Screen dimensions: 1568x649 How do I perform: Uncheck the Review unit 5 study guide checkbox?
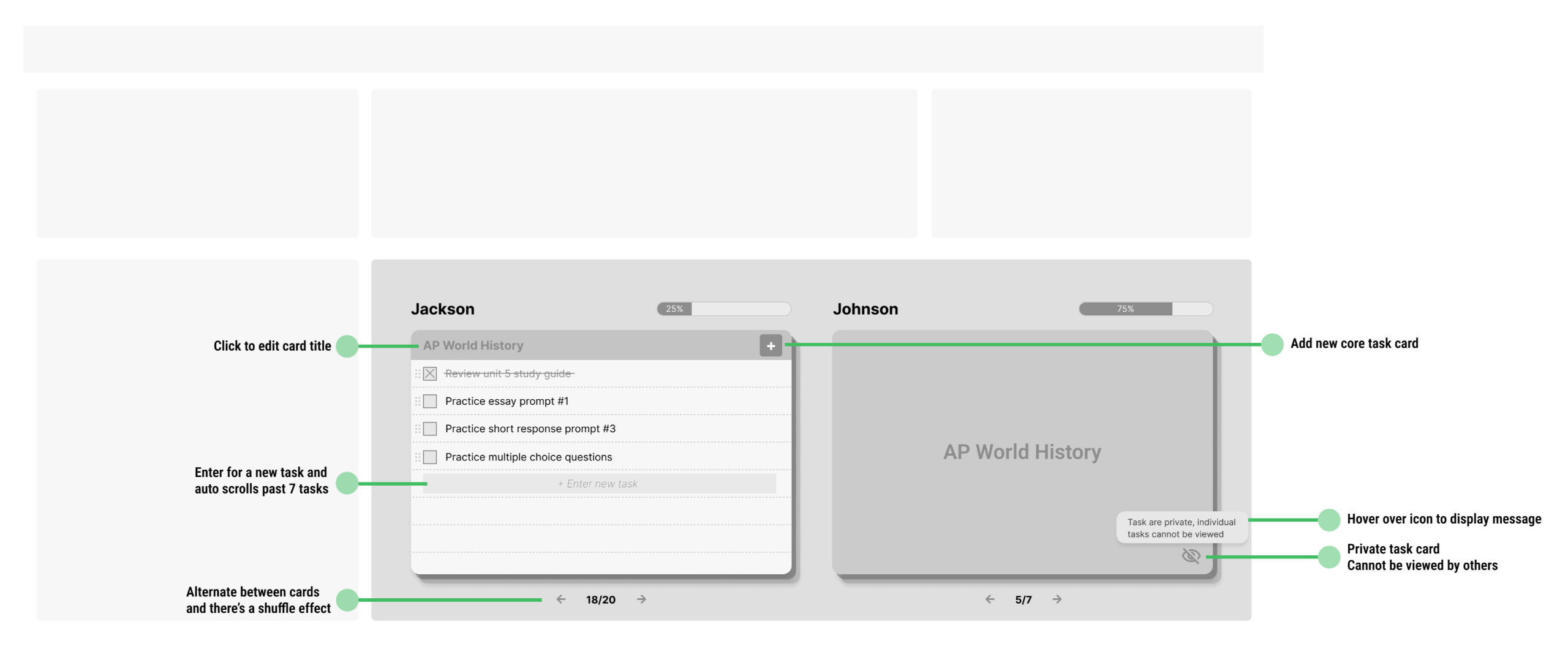(x=430, y=374)
